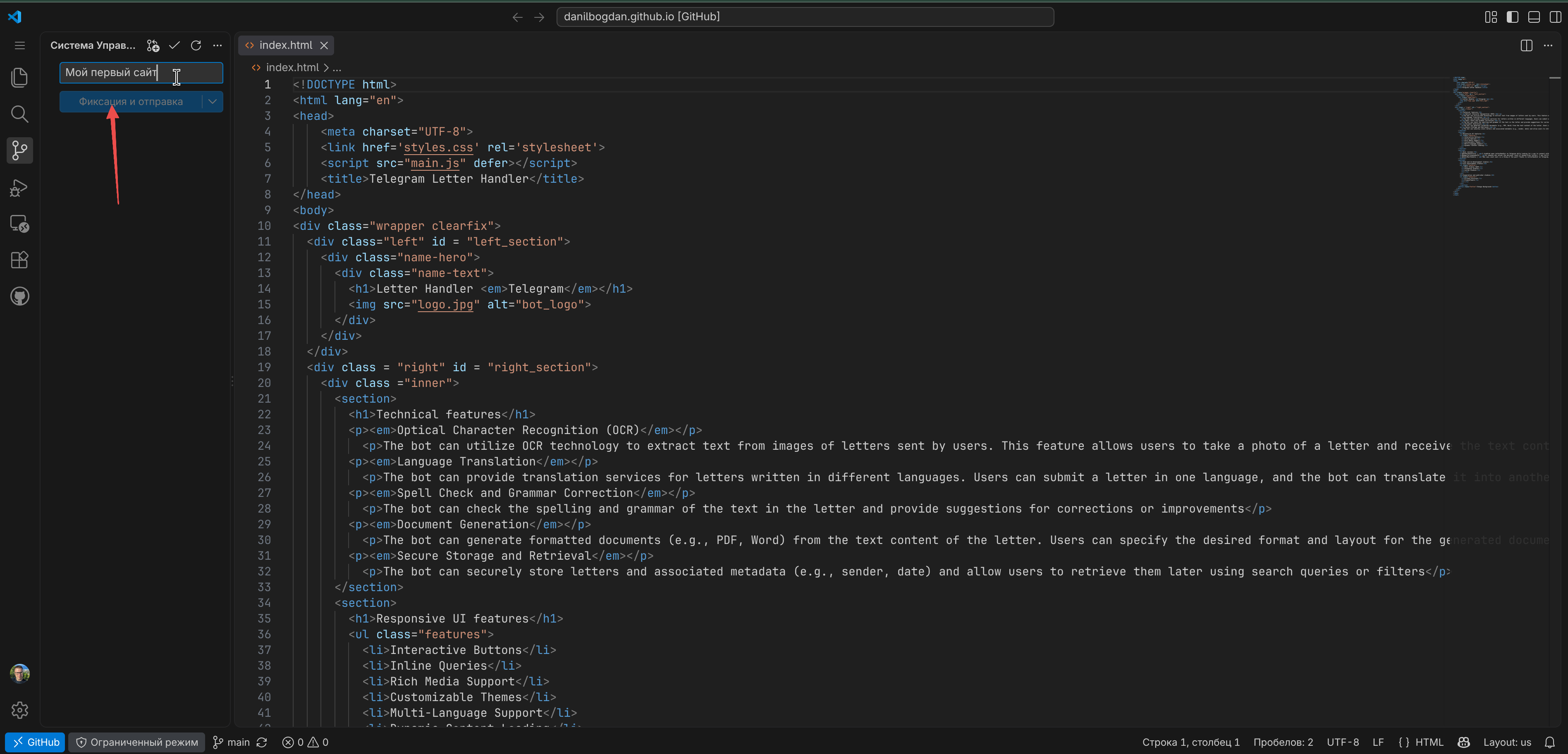Split the editor to the right
Viewport: 1568px width, 754px height.
1527,45
